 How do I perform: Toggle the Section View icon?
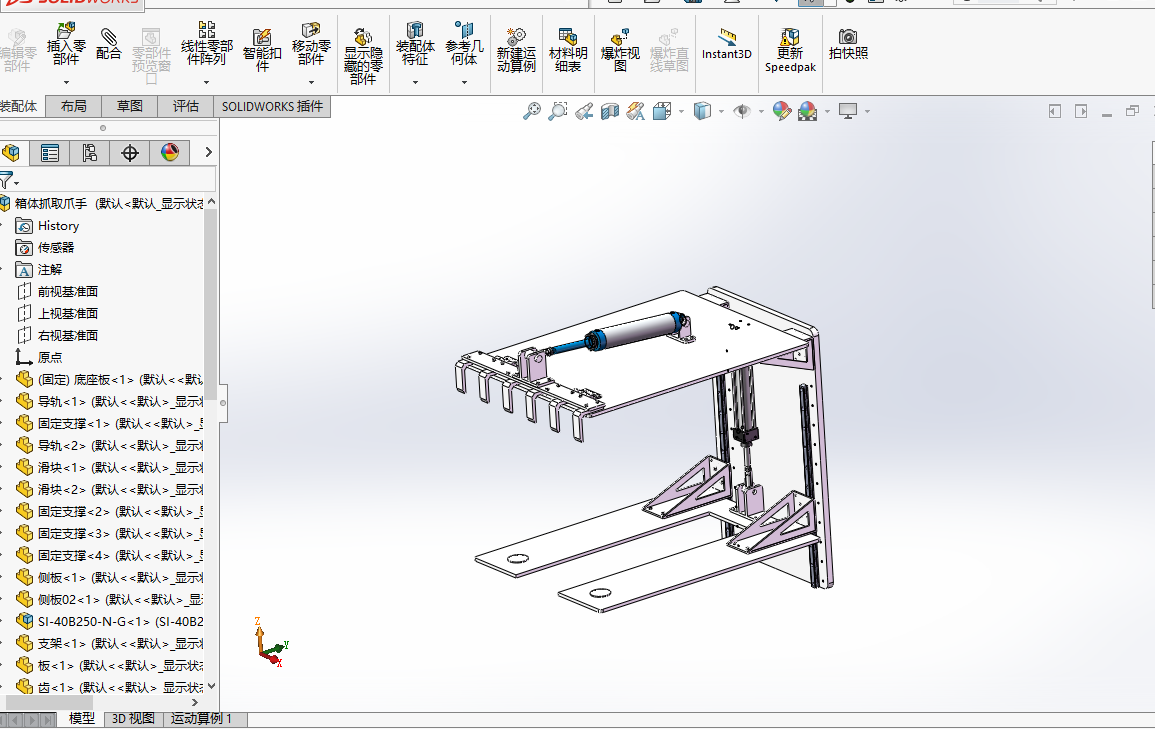pos(609,111)
